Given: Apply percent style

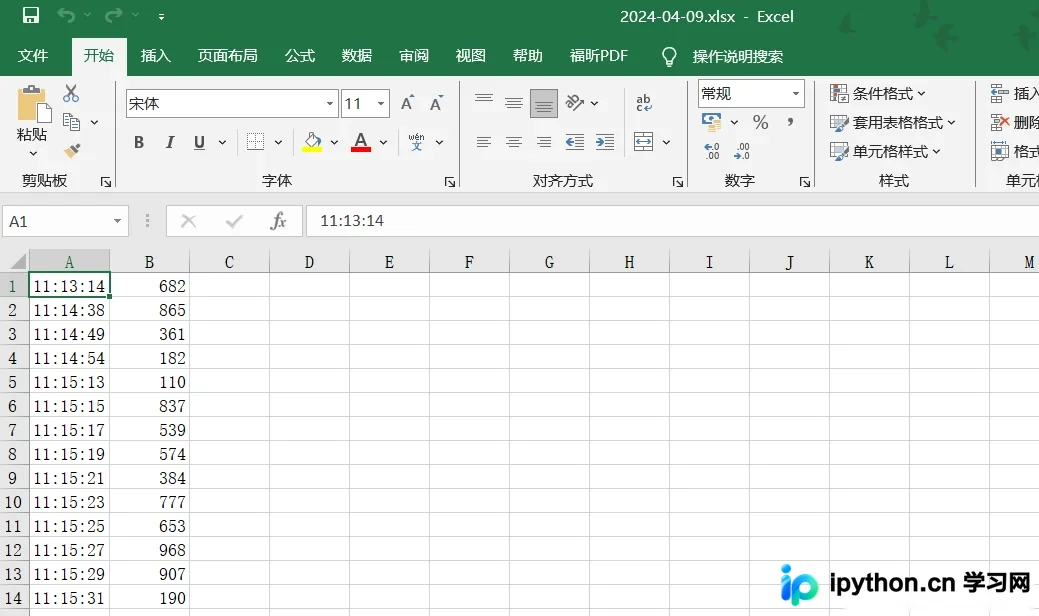Looking at the screenshot, I should click(760, 122).
